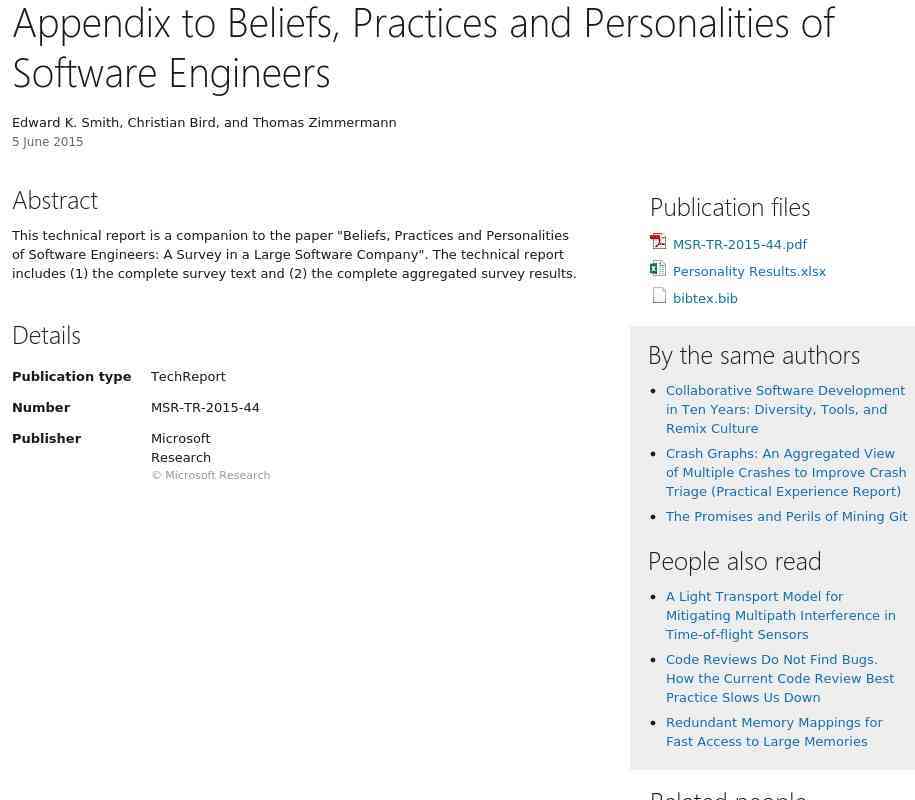Screen dimensions: 915x800
Task: Click the blank file icon beside bibtex.bib
Action: click(x=659, y=296)
